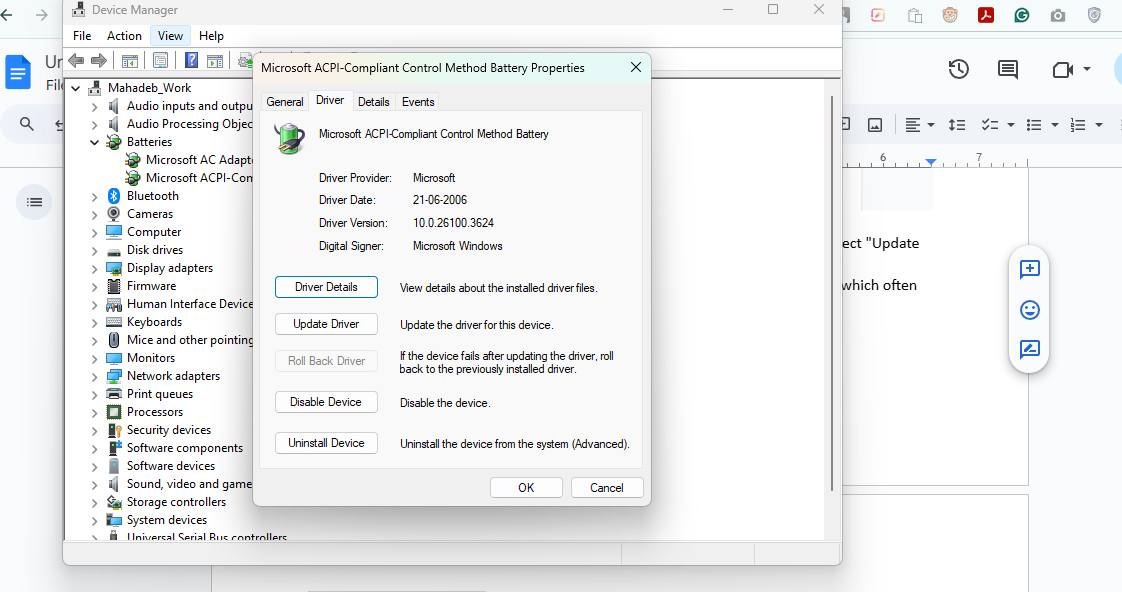Open the comments icon in Google Docs
The height and width of the screenshot is (592, 1122).
[x=1006, y=69]
